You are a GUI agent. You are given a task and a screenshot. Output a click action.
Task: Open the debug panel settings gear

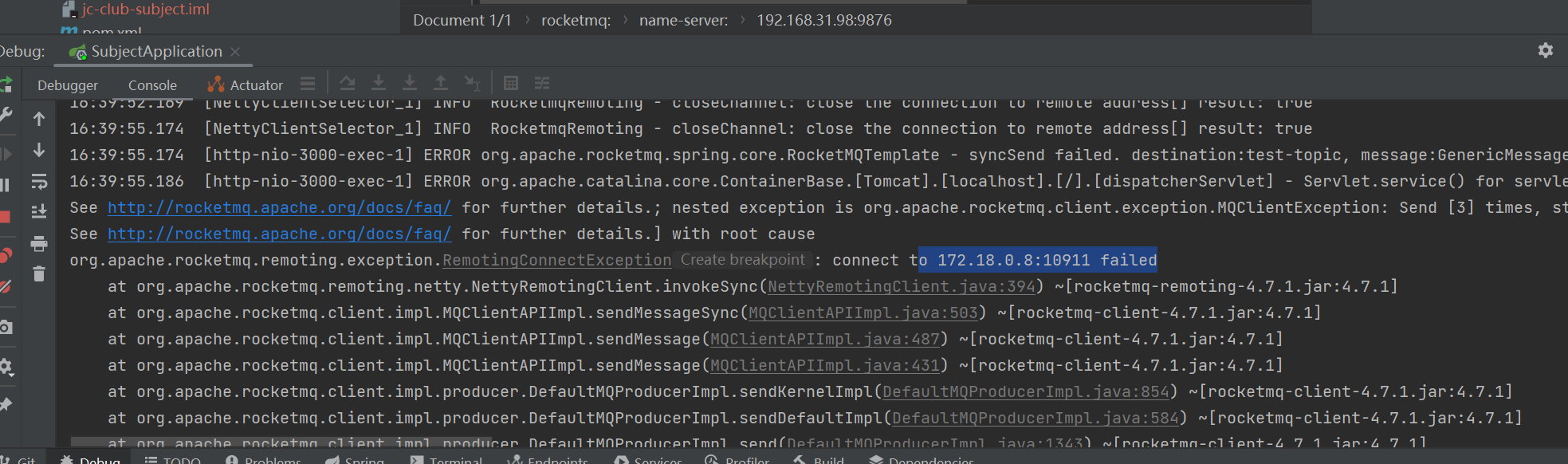tap(1545, 51)
